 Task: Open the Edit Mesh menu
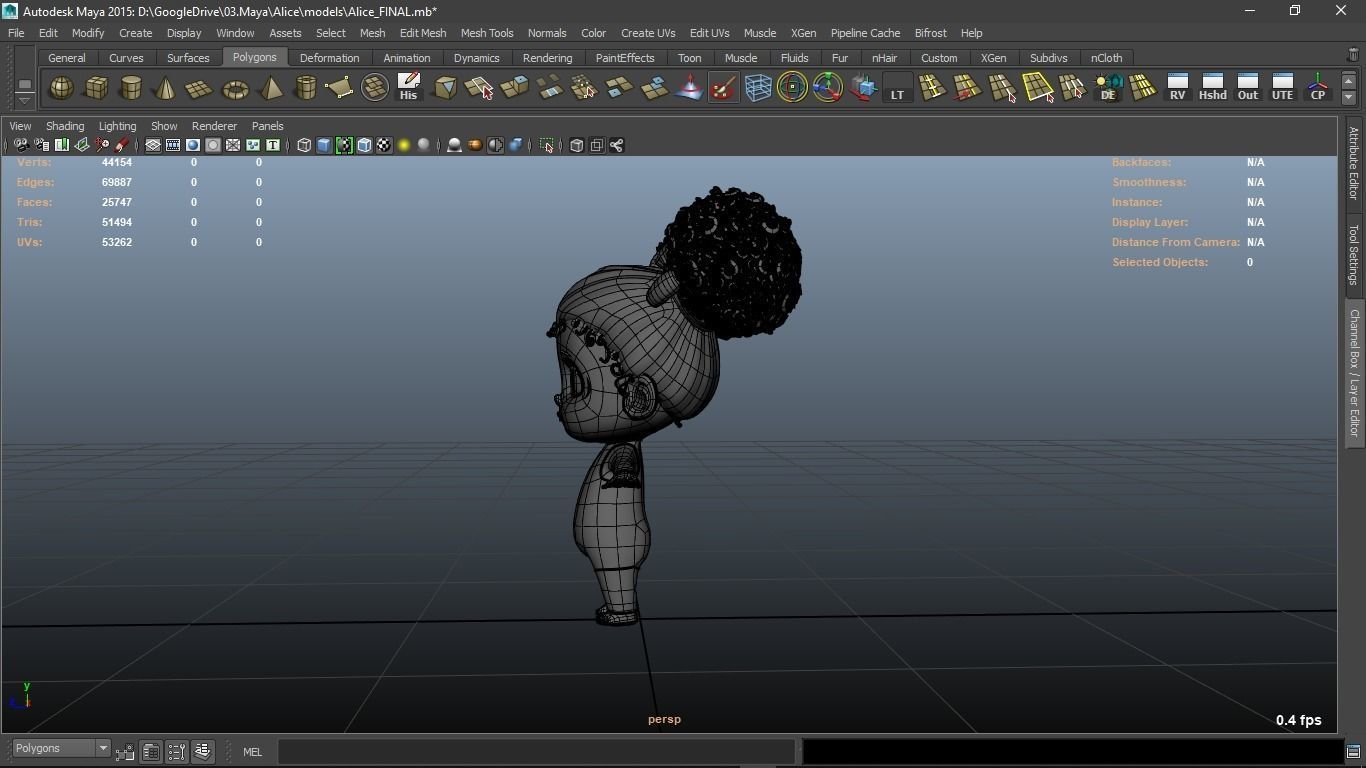423,33
